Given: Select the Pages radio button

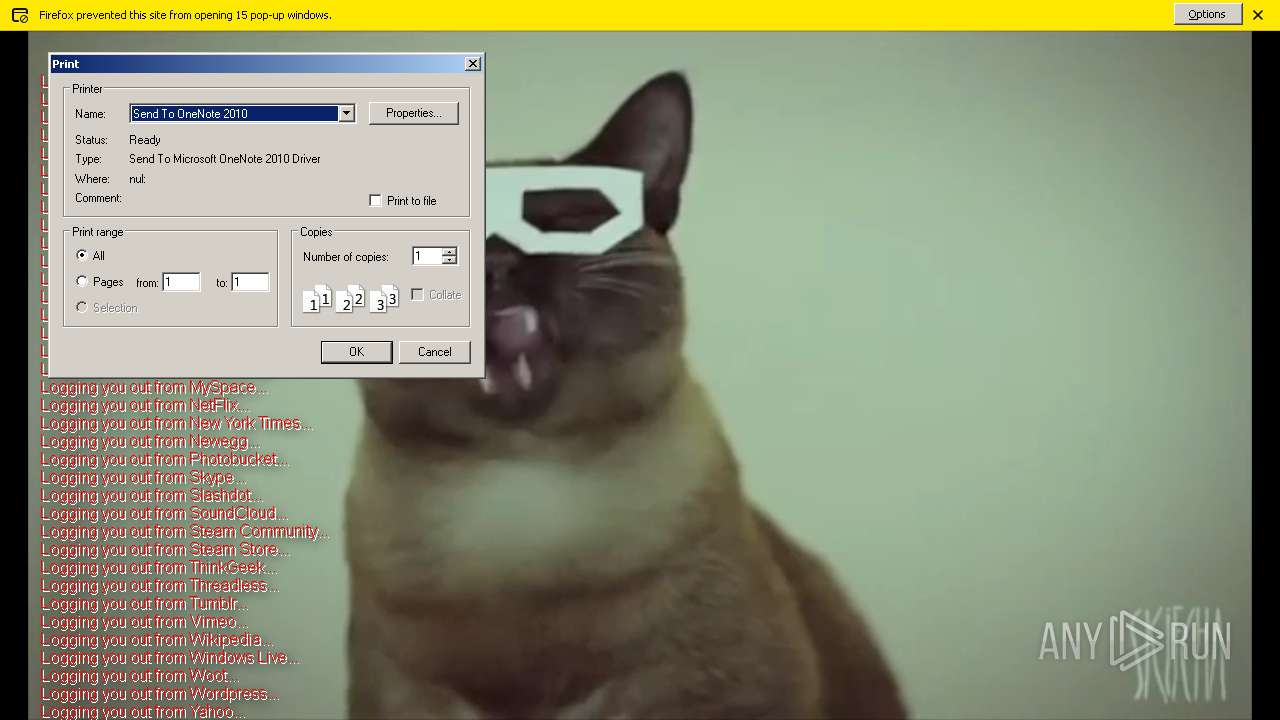Looking at the screenshot, I should coord(82,282).
